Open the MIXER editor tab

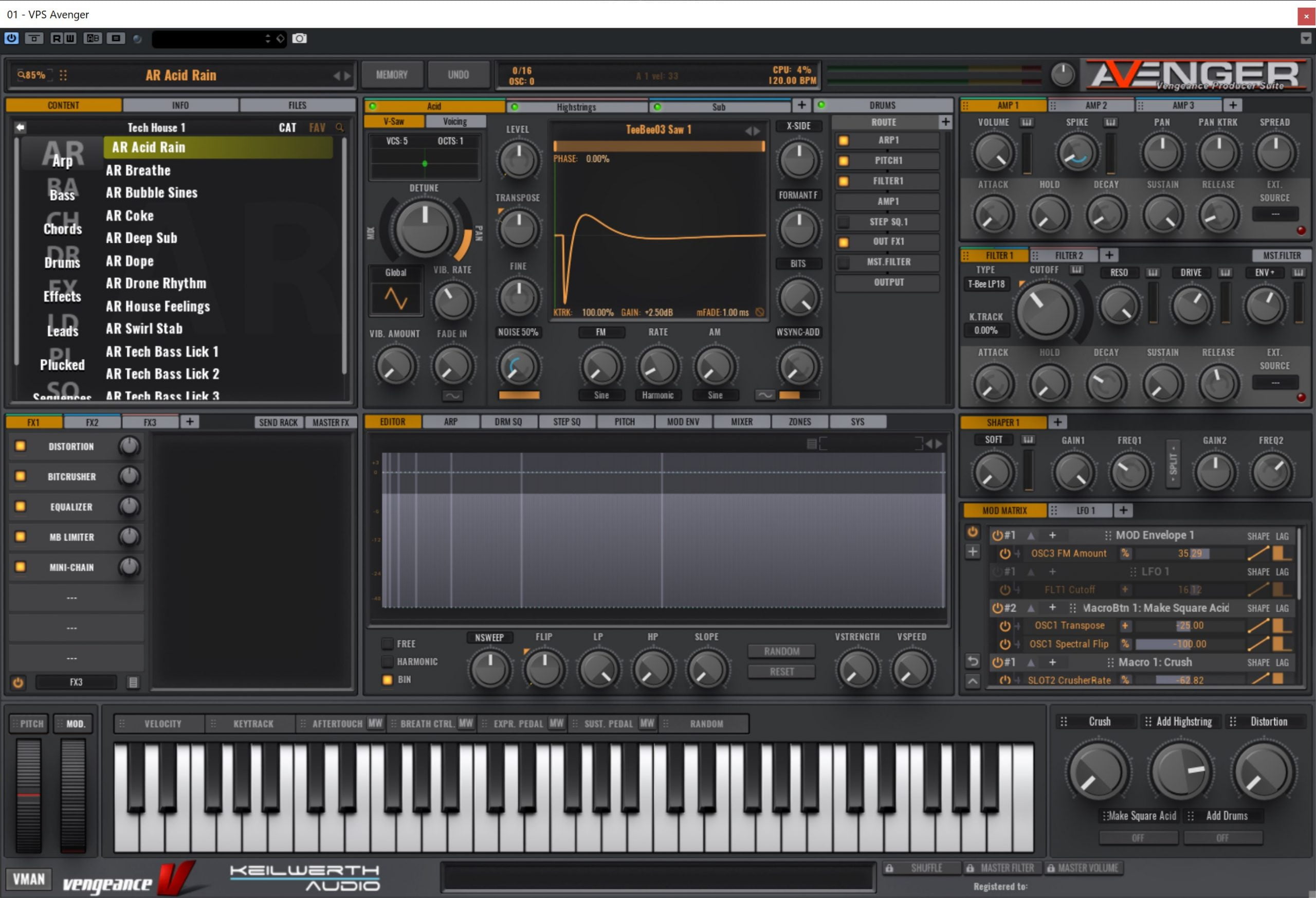point(742,422)
